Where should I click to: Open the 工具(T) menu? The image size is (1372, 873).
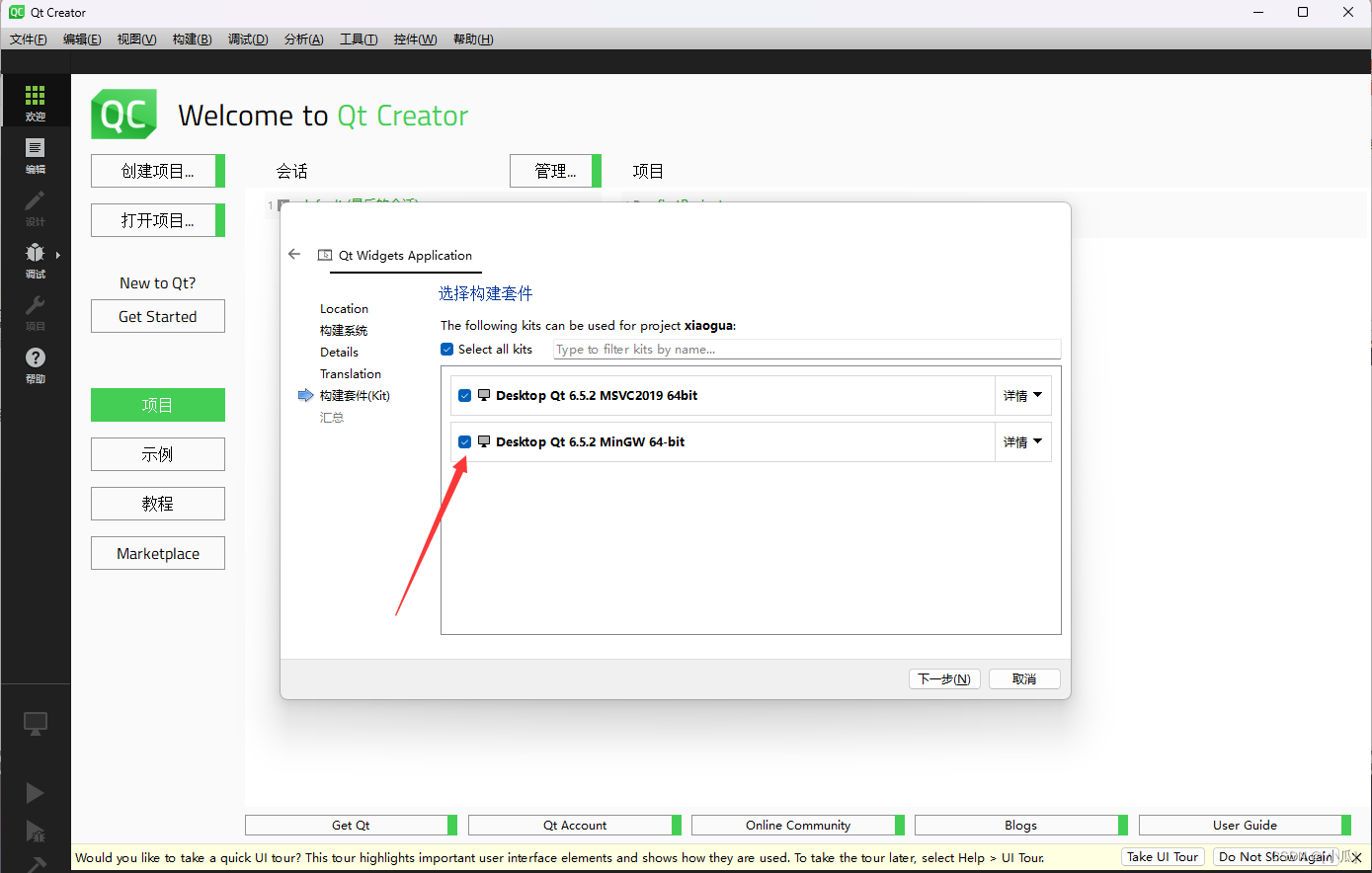pyautogui.click(x=358, y=39)
